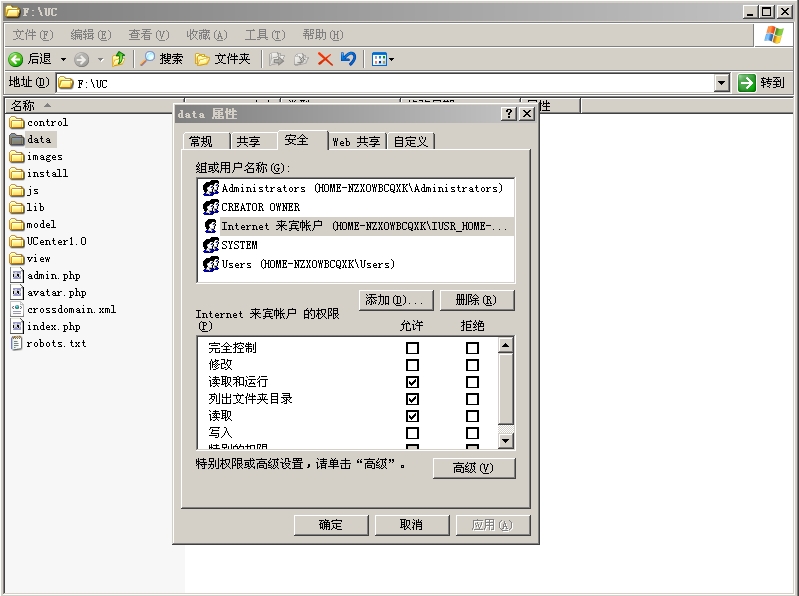Select the robots.txt file
Screen dimensions: 799x596
(48, 343)
